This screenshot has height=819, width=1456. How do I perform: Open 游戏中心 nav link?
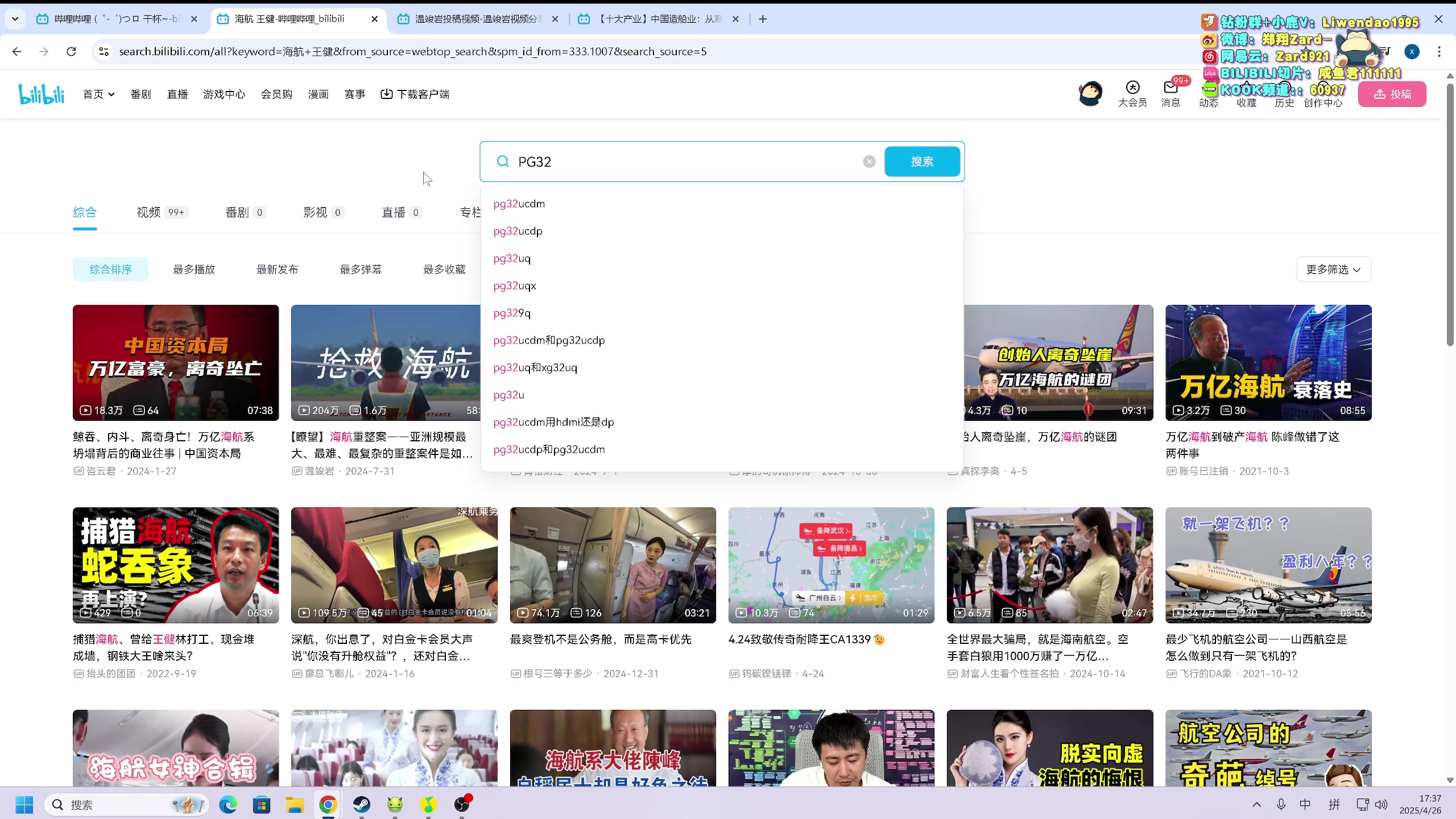pyautogui.click(x=224, y=94)
